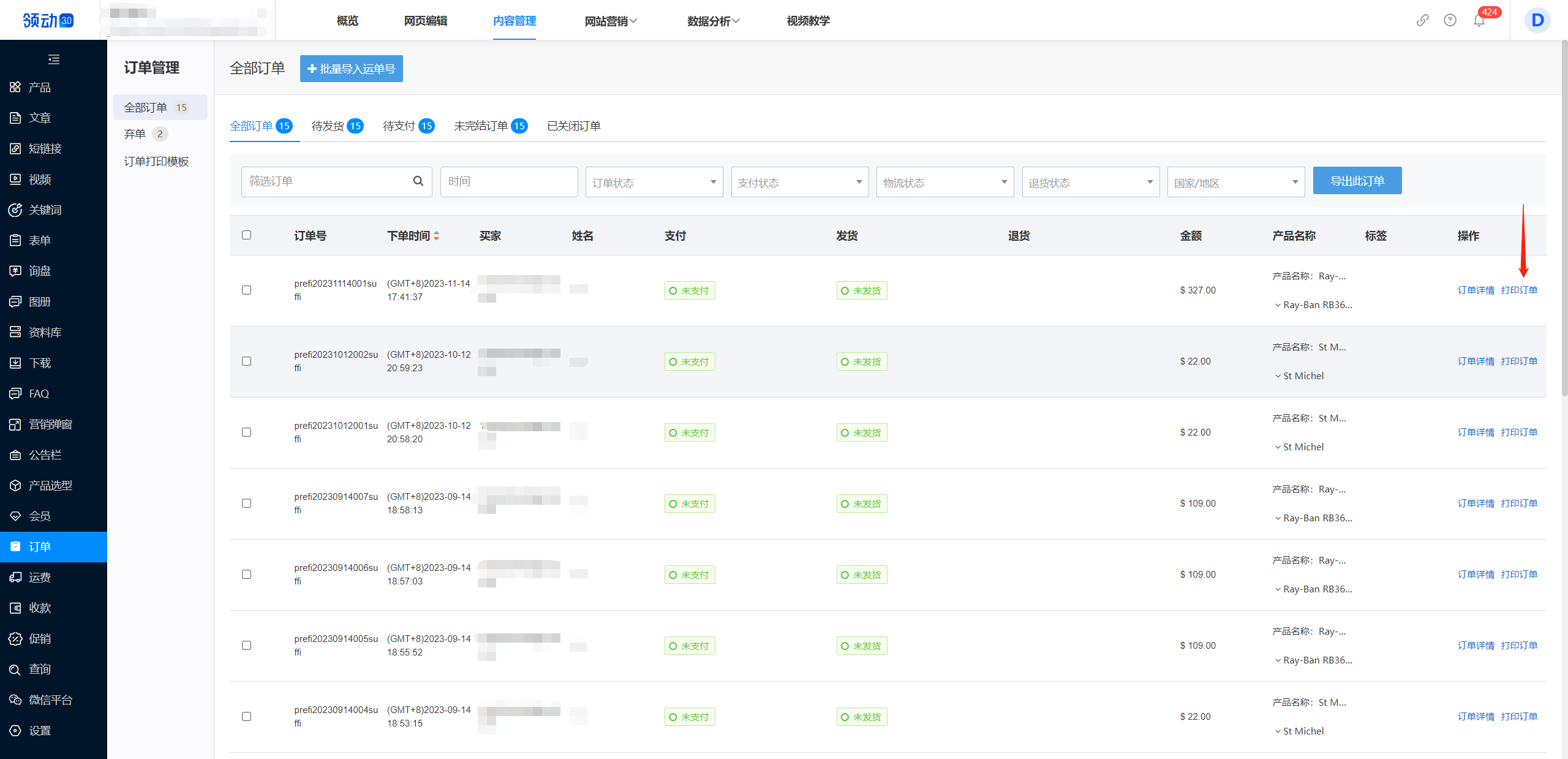Viewport: 1568px width, 759px height.
Task: Click the 微信平台 sidebar item
Action: (50, 700)
